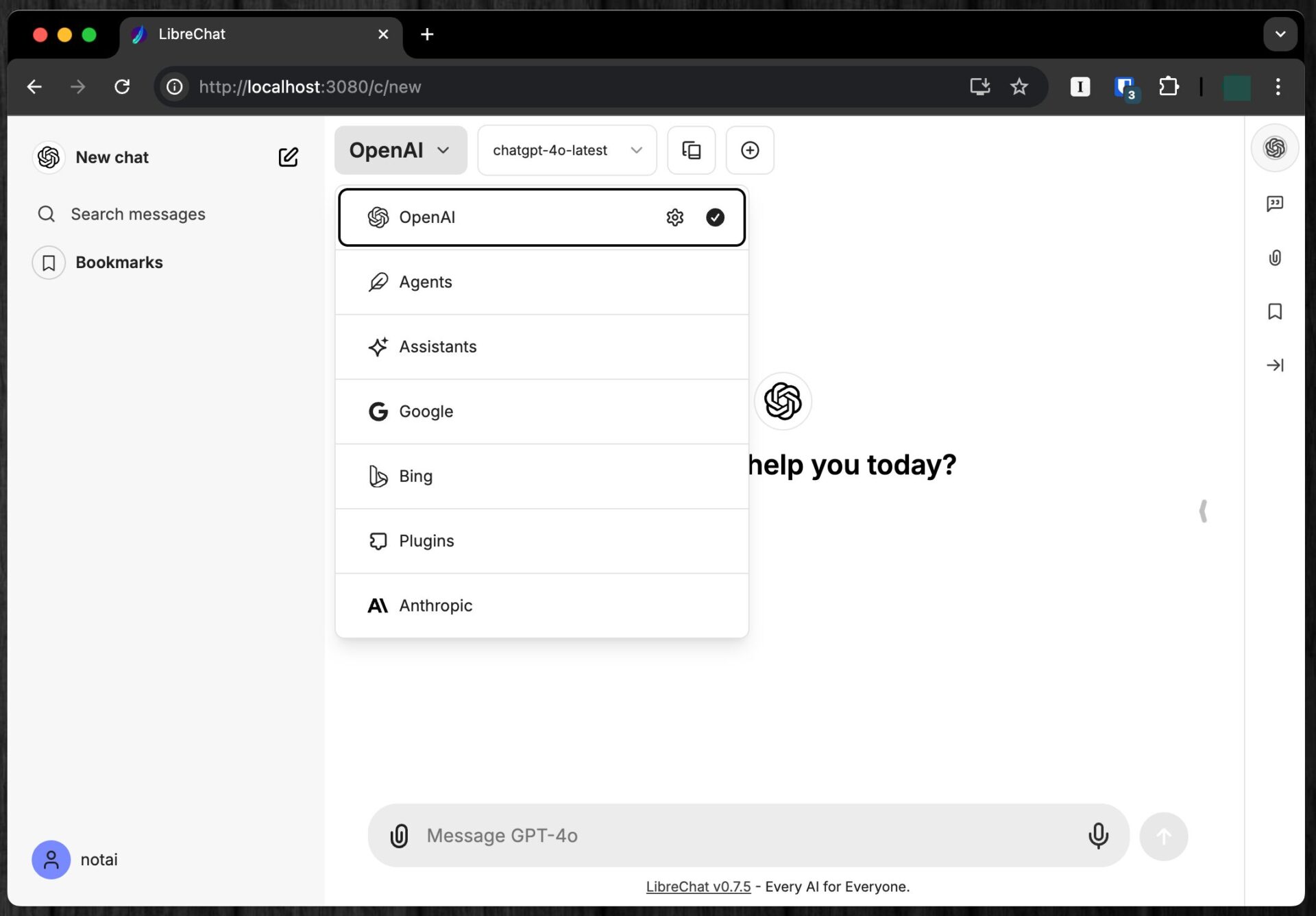Click the attach file paperclip in message bar
The image size is (1316, 916).
point(399,835)
